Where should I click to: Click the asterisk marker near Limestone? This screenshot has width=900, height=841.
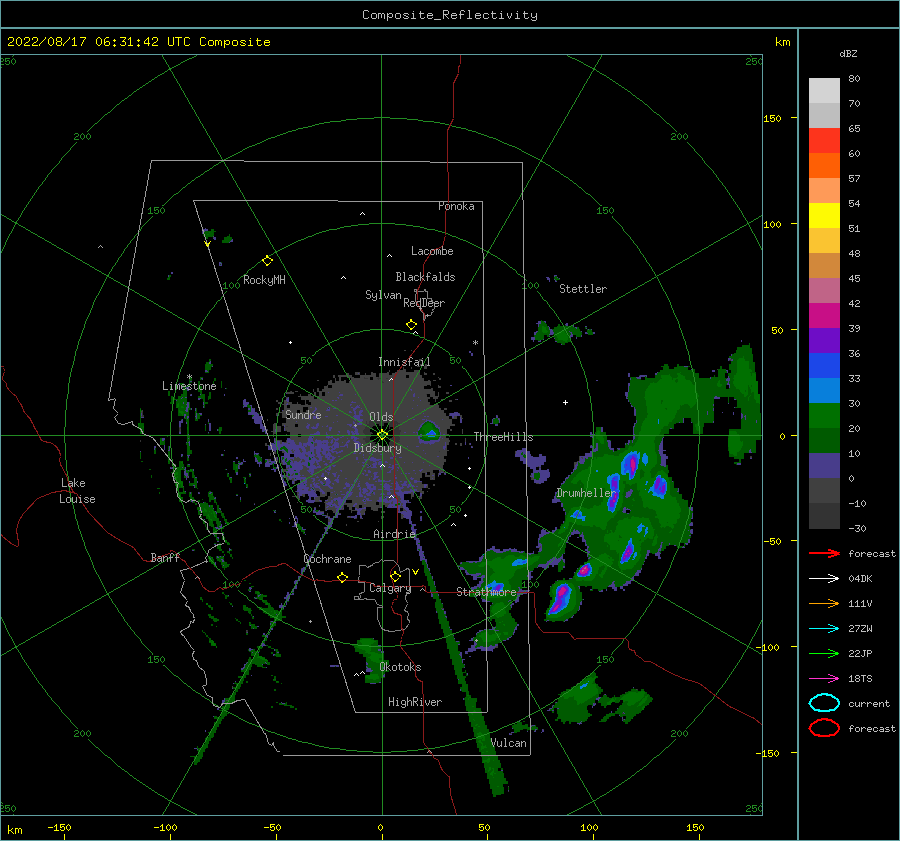189,377
